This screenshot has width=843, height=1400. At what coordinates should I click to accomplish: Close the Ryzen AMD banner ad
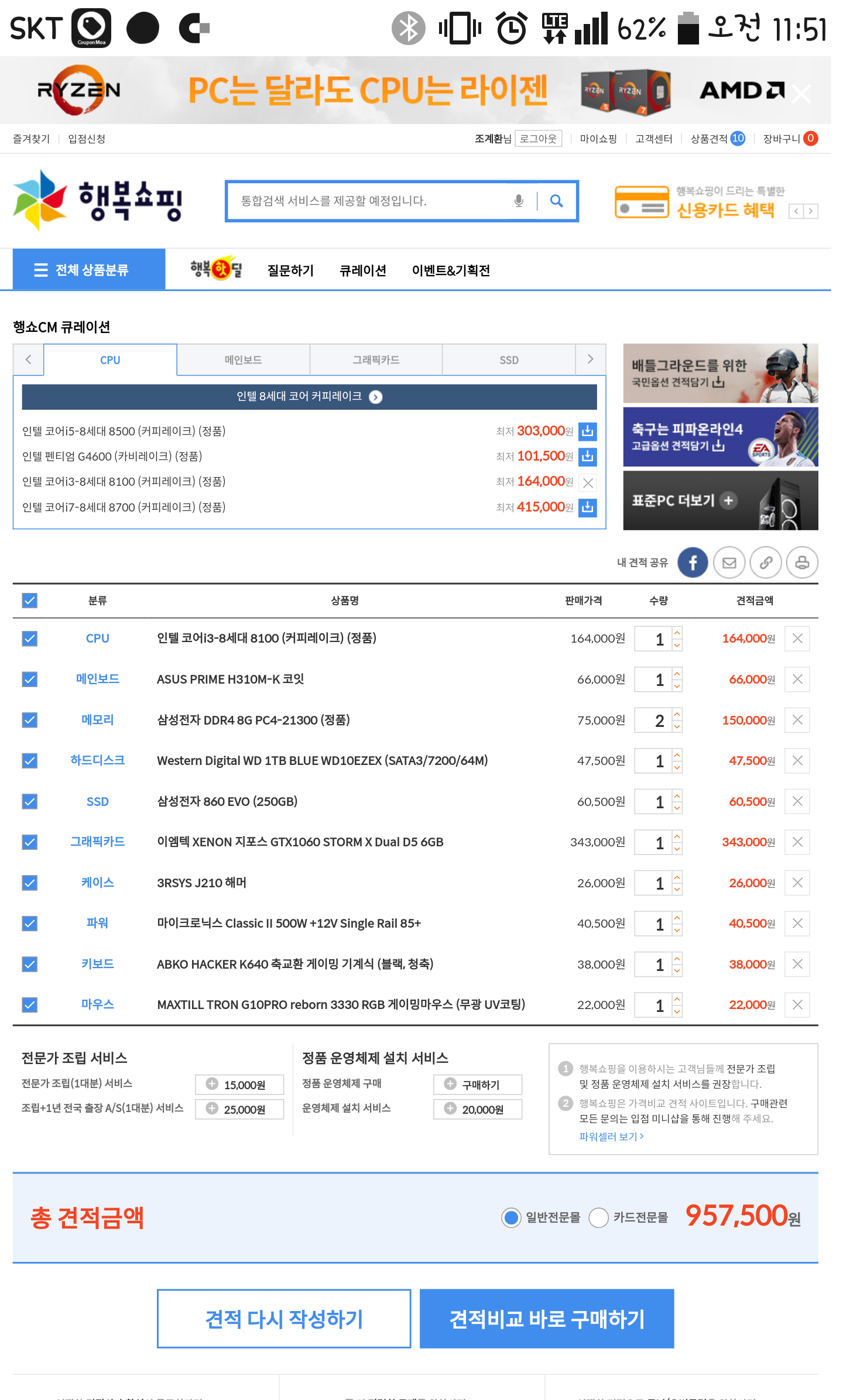click(x=801, y=93)
